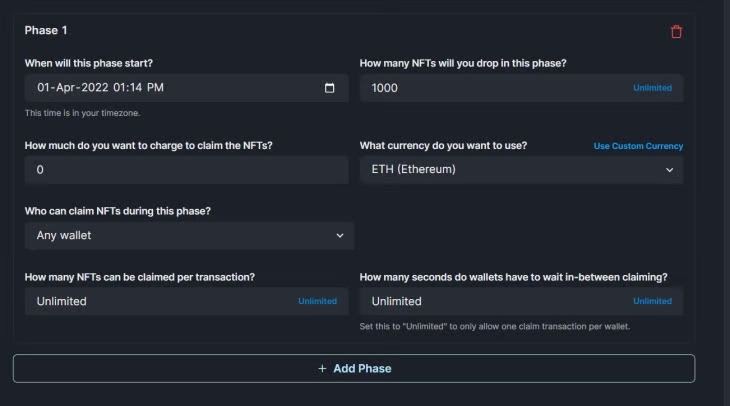The image size is (730, 406).
Task: Click the Use Custom Currency link
Action: (638, 146)
